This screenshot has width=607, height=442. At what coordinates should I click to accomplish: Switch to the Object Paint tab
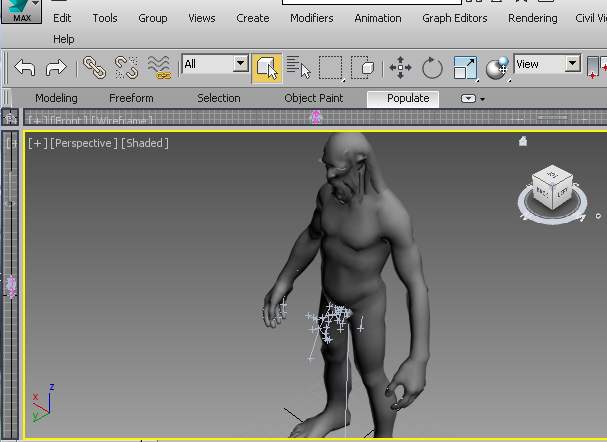(314, 98)
